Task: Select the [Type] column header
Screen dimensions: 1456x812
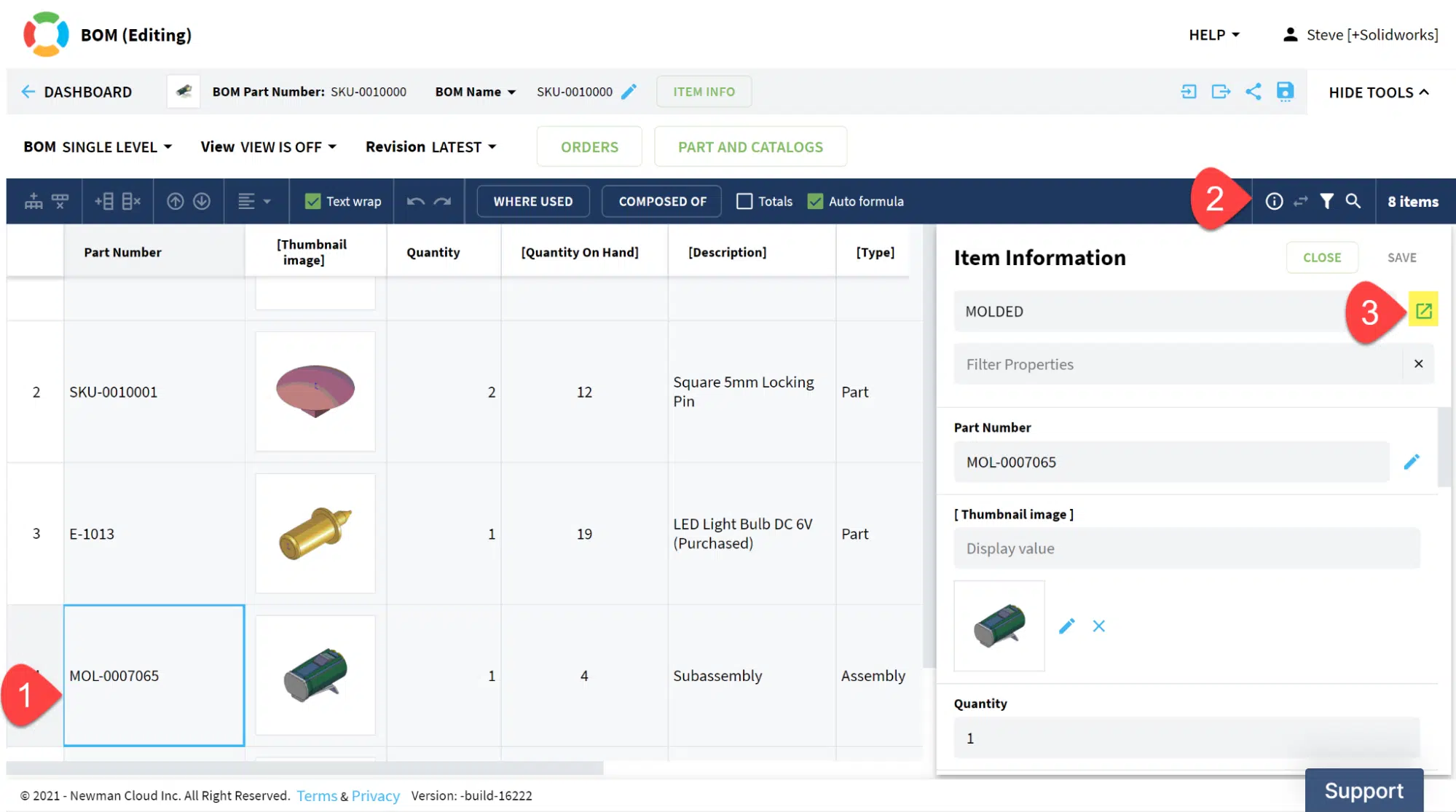Action: tap(875, 252)
